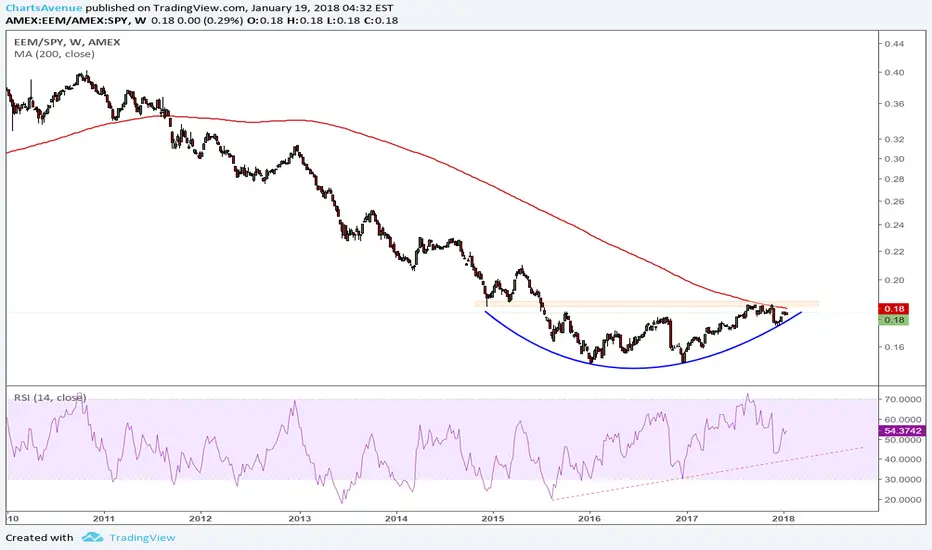Click the 0.30 price axis value
Screen dimensions: 932x550
pos(894,159)
